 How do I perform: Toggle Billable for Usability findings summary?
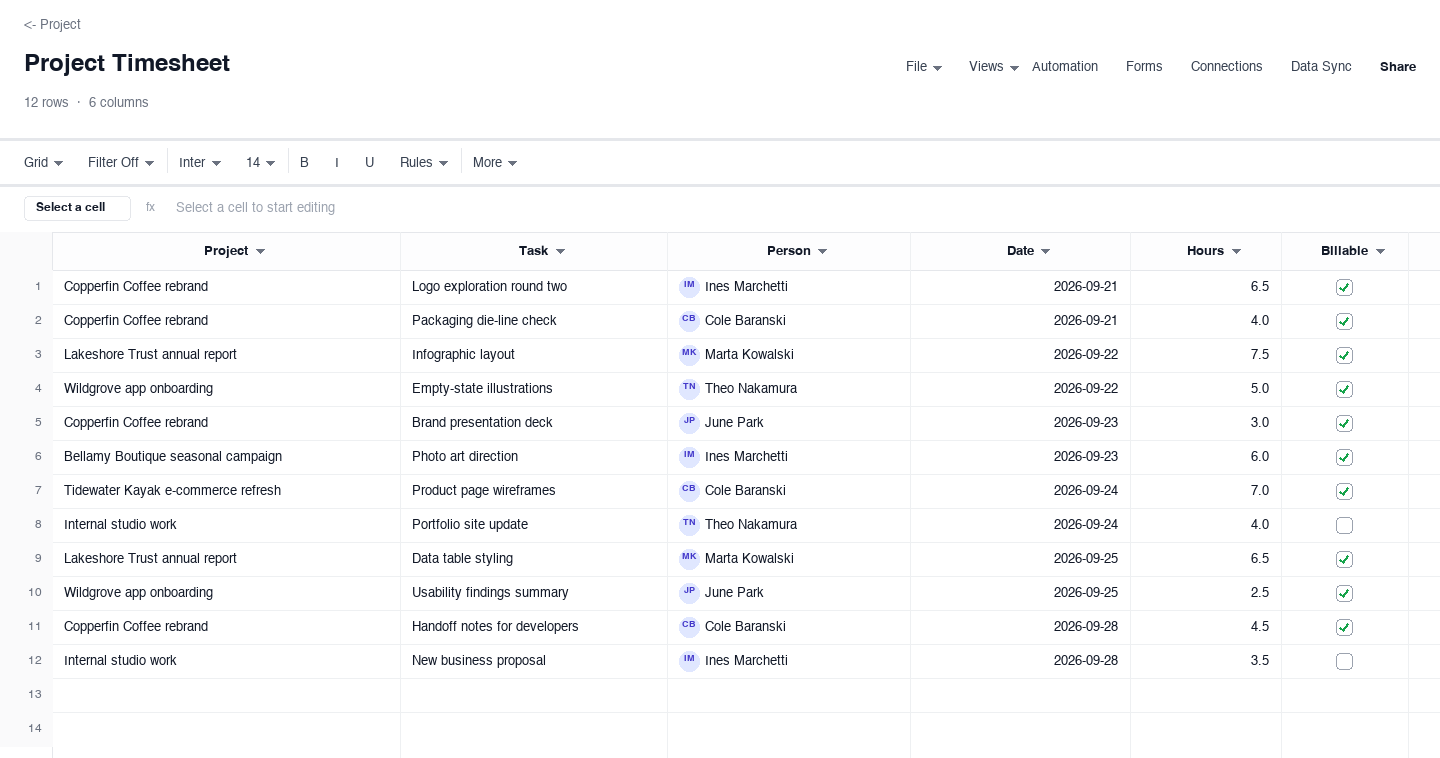1344,593
